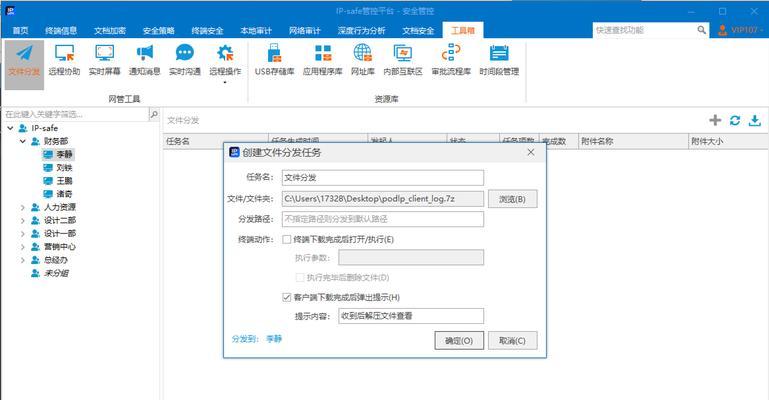769x400 pixels.
Task: Open the 应用程序库 application library
Action: pos(323,60)
